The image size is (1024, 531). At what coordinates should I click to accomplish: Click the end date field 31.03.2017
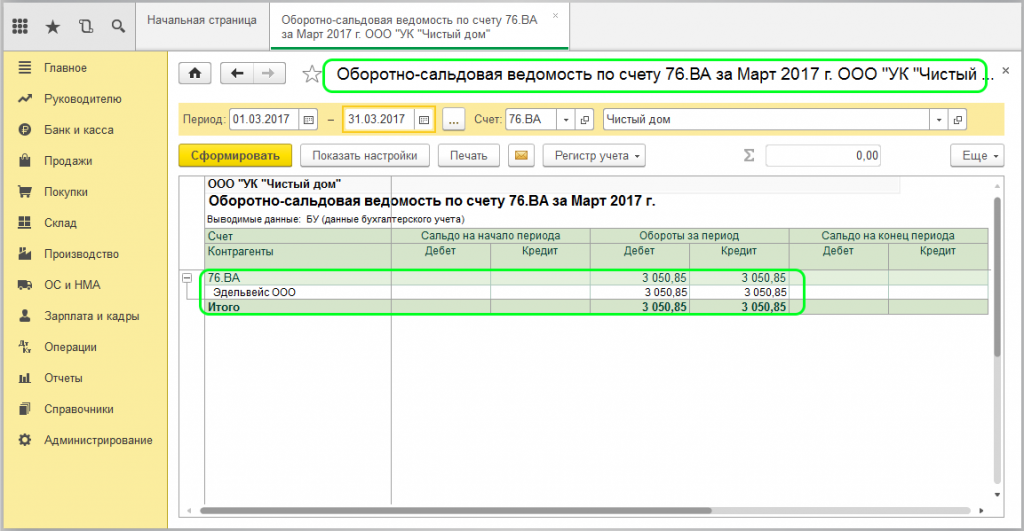(x=378, y=120)
